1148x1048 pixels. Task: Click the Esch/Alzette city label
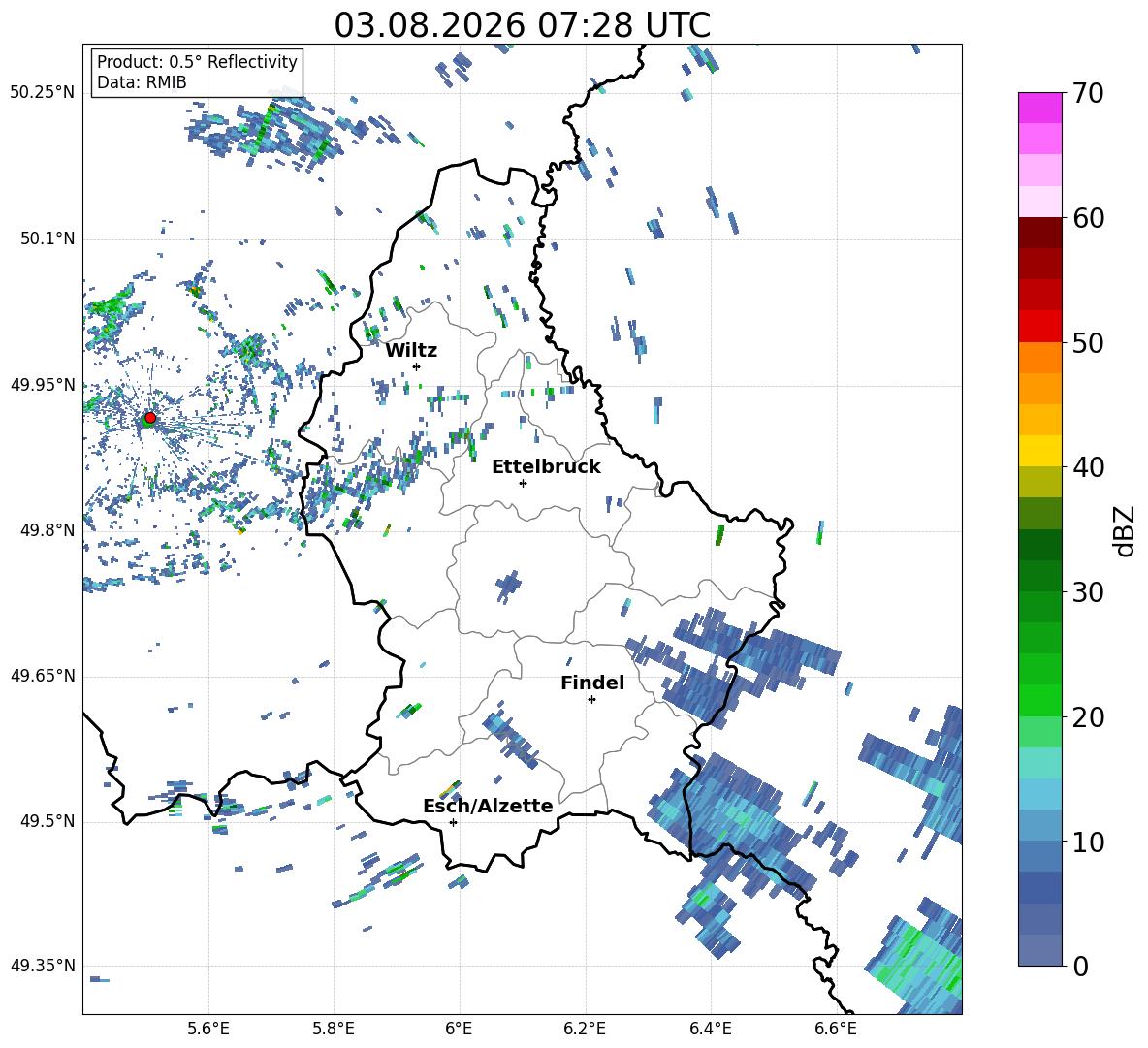coord(488,806)
